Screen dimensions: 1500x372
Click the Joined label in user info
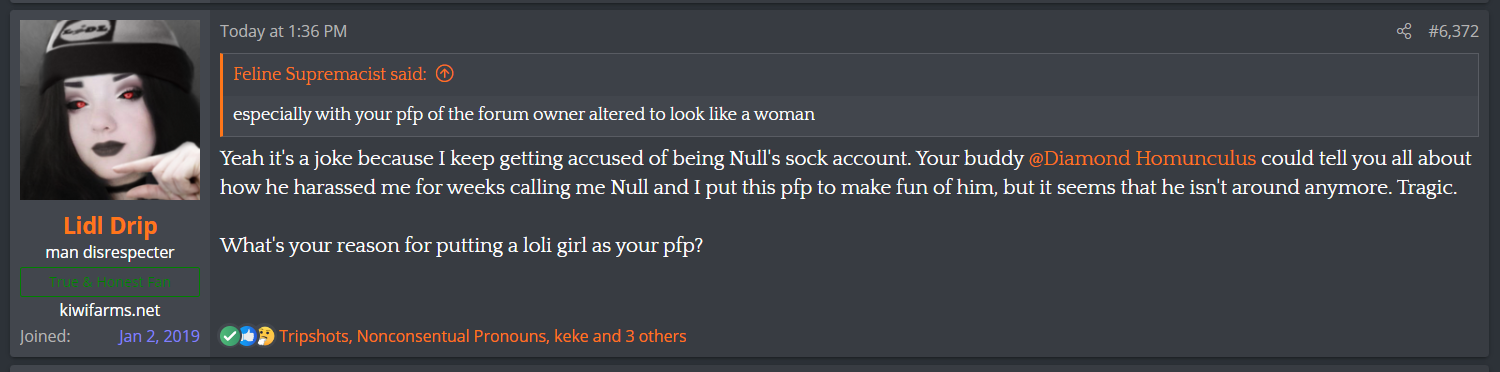pyautogui.click(x=45, y=336)
